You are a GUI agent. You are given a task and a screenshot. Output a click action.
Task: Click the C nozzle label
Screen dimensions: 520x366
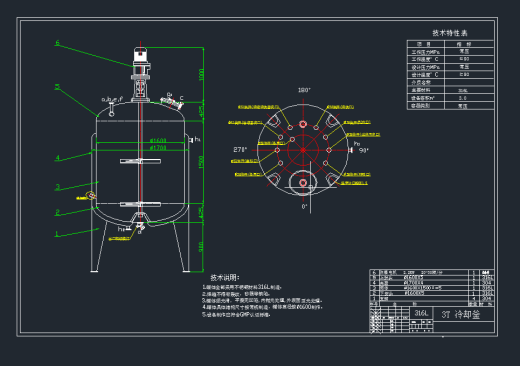(181, 98)
